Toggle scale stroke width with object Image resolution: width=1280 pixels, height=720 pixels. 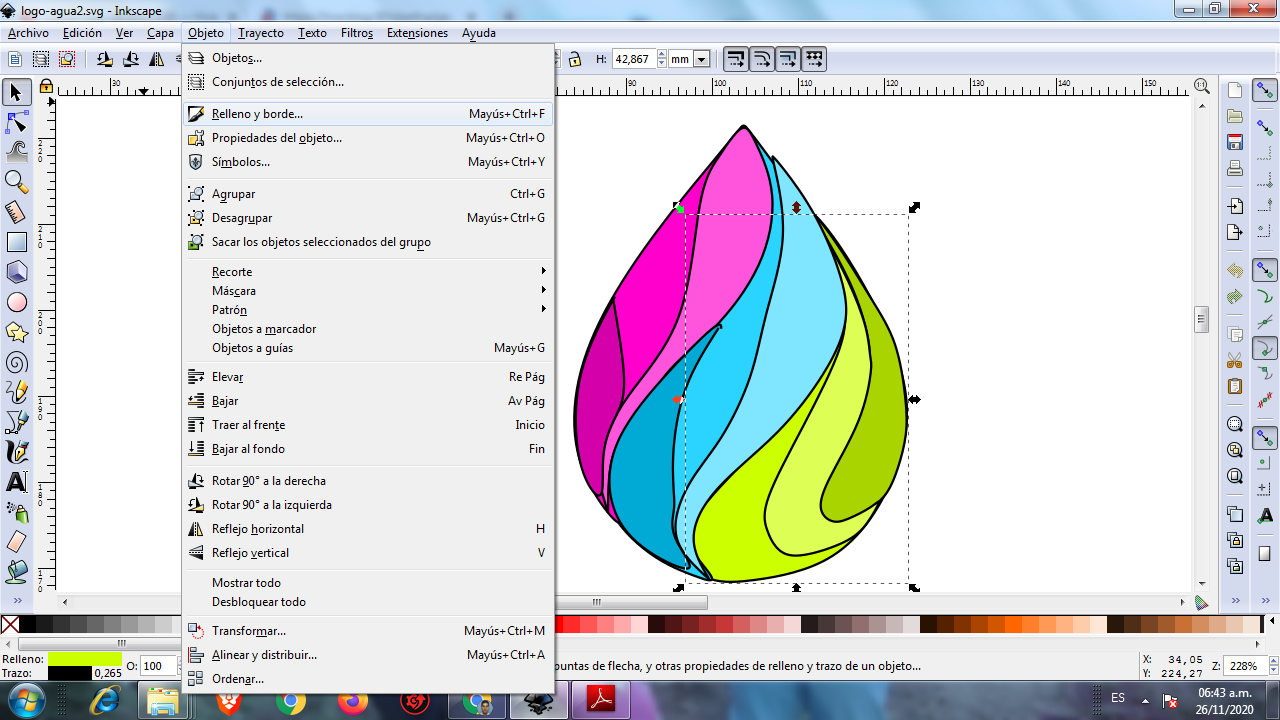click(x=736, y=59)
